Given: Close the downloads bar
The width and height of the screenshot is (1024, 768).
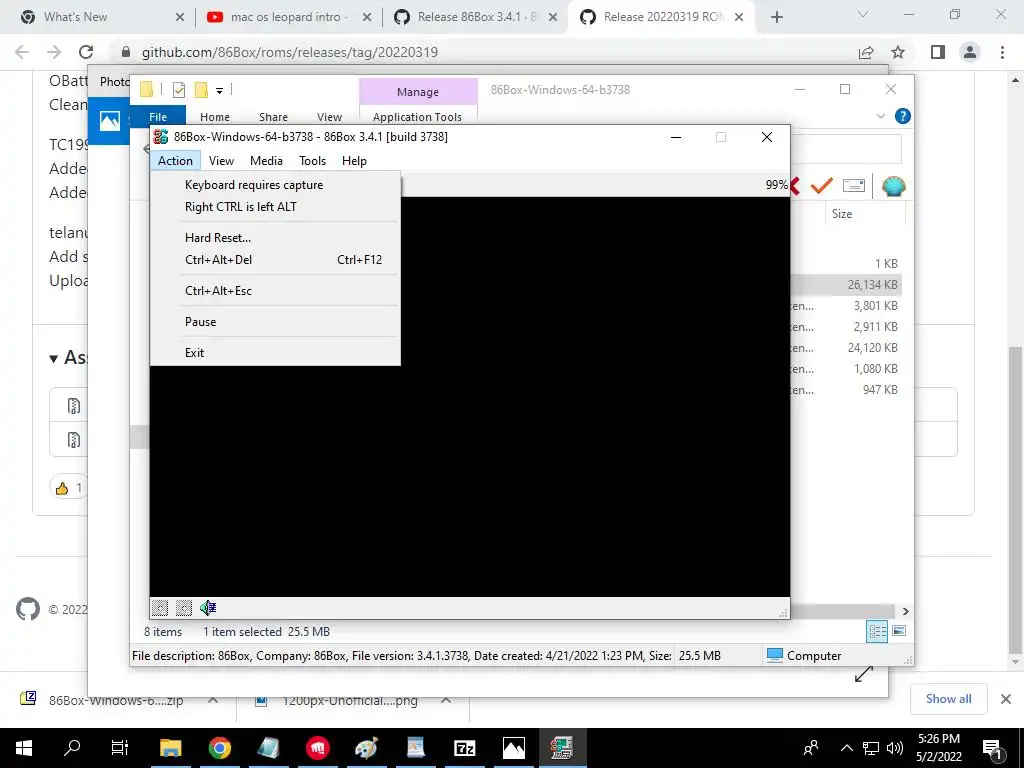Looking at the screenshot, I should coord(1006,699).
